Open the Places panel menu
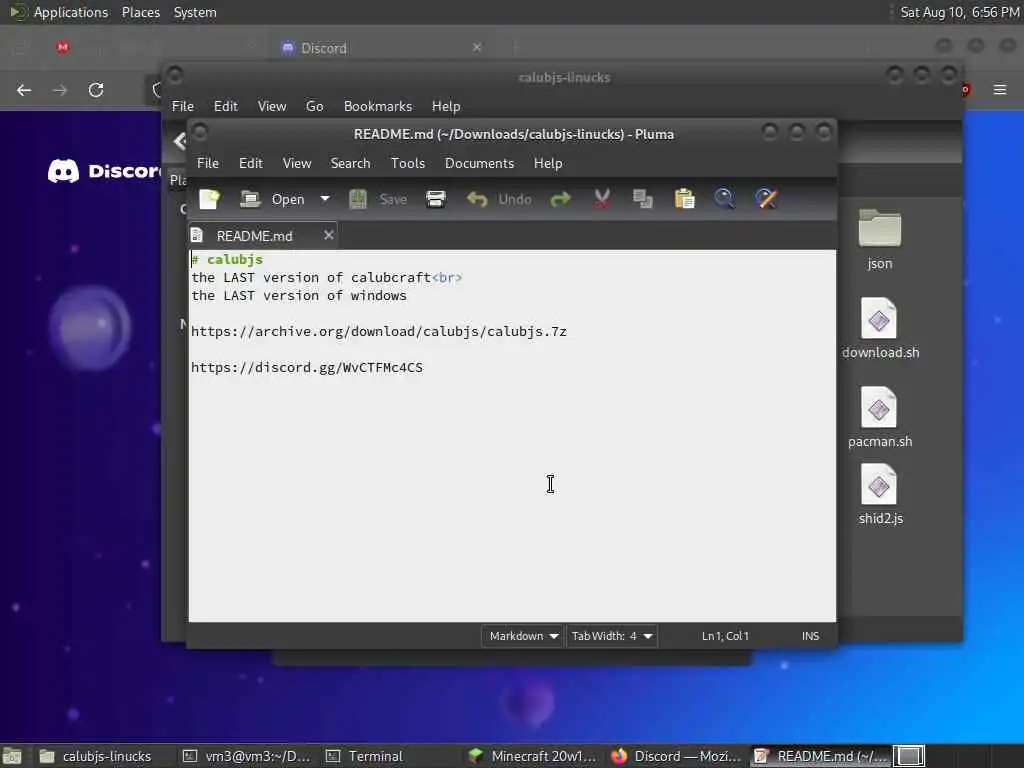This screenshot has height=768, width=1024. 140,12
